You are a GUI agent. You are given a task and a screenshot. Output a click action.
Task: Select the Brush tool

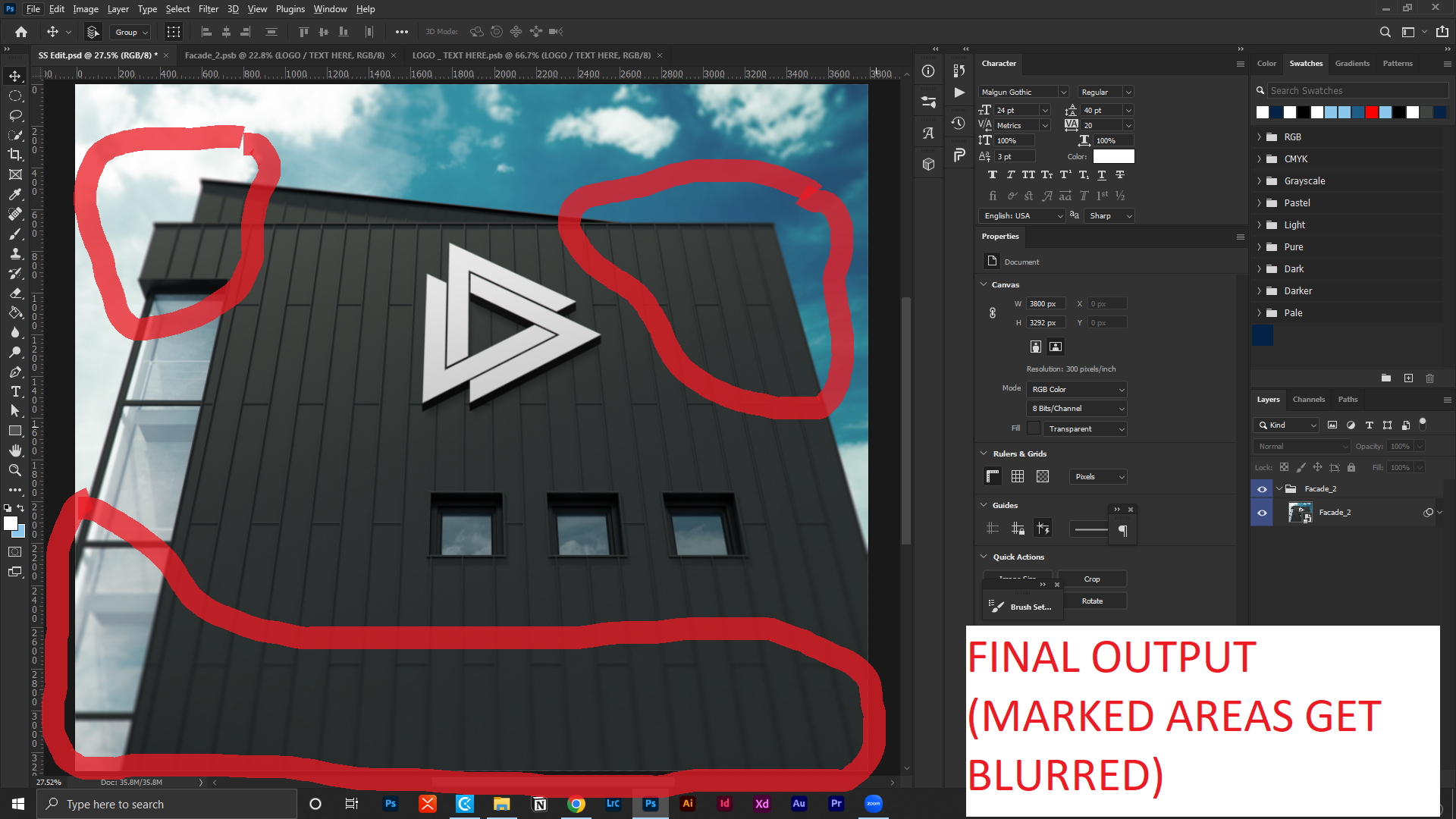tap(15, 234)
